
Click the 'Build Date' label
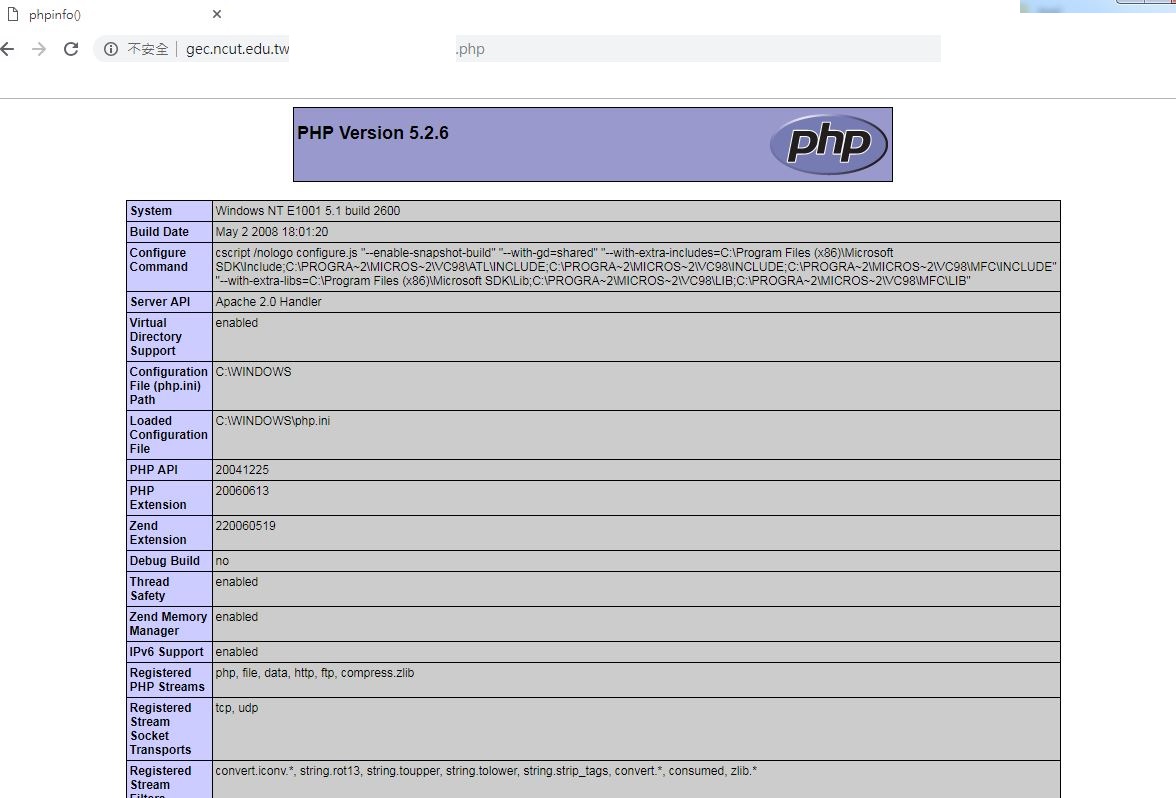(159, 232)
